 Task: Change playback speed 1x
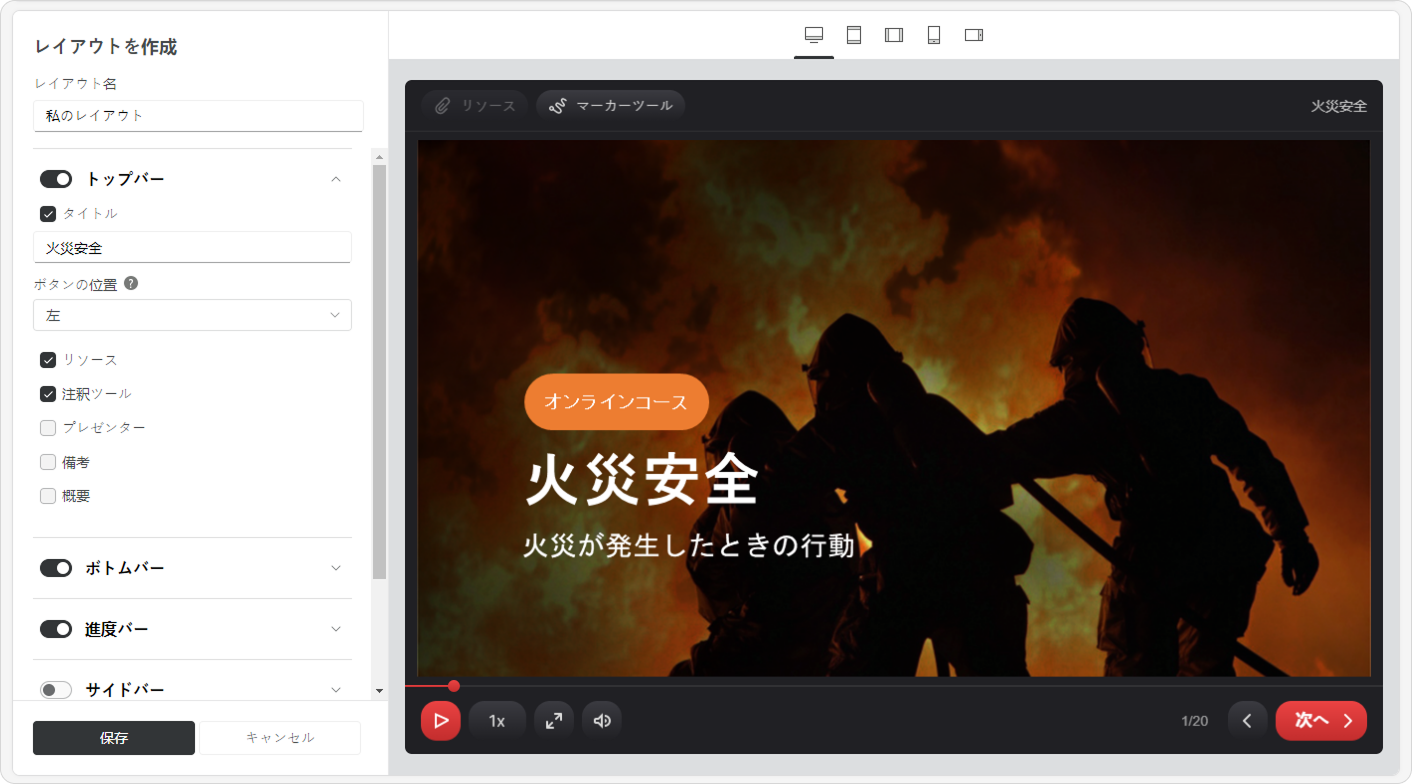pyautogui.click(x=497, y=721)
